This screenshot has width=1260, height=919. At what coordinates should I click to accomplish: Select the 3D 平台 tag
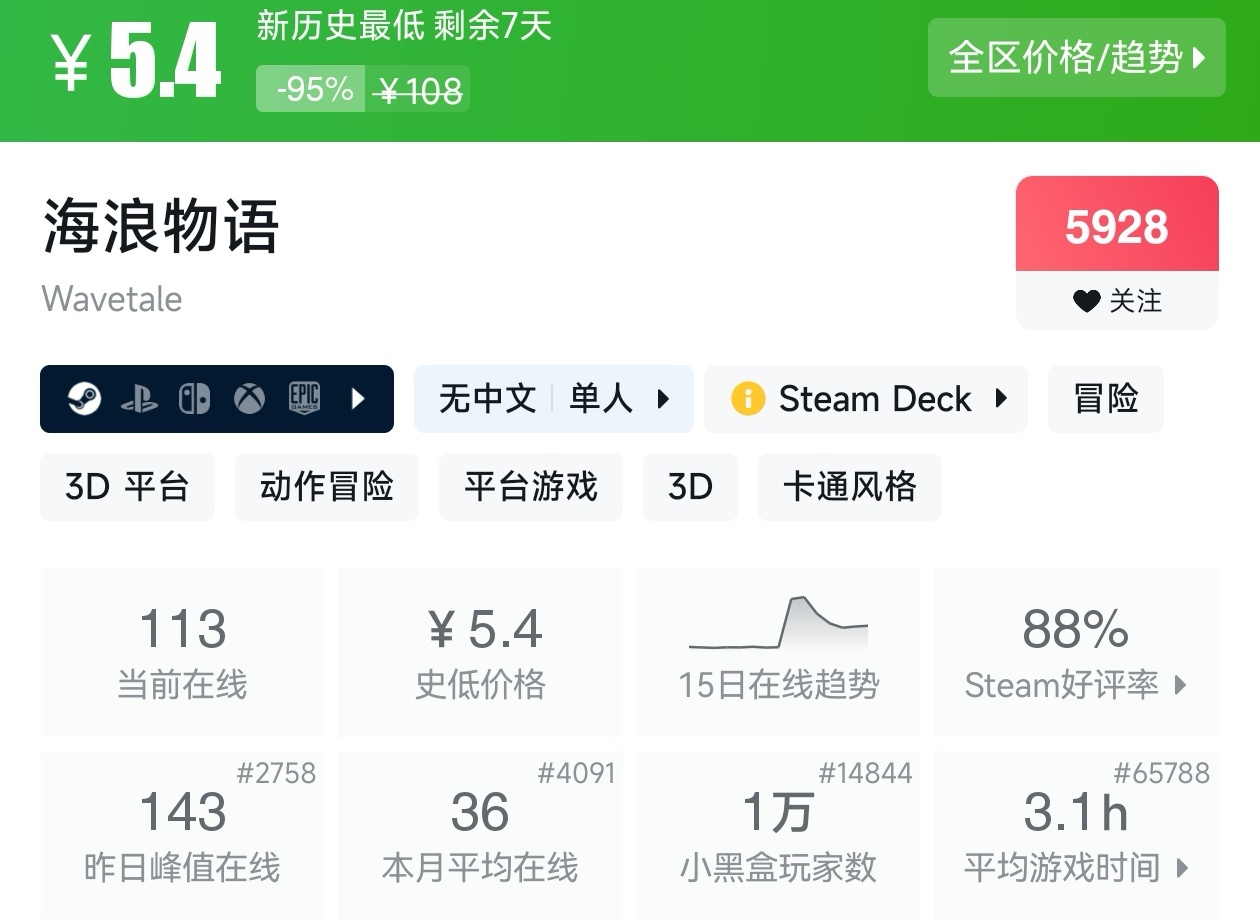pyautogui.click(x=127, y=487)
